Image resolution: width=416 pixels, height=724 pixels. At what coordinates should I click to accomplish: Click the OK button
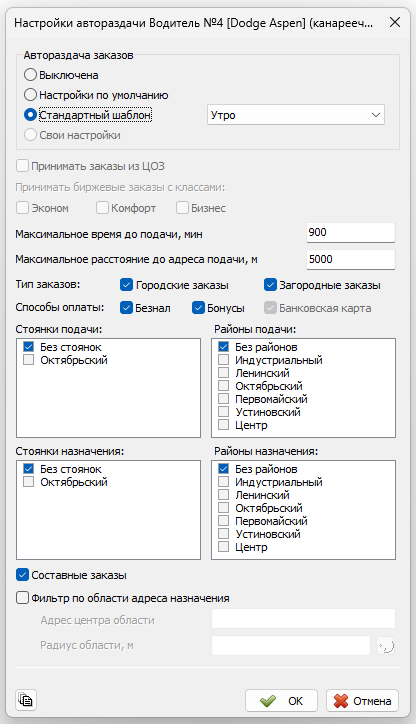(282, 700)
